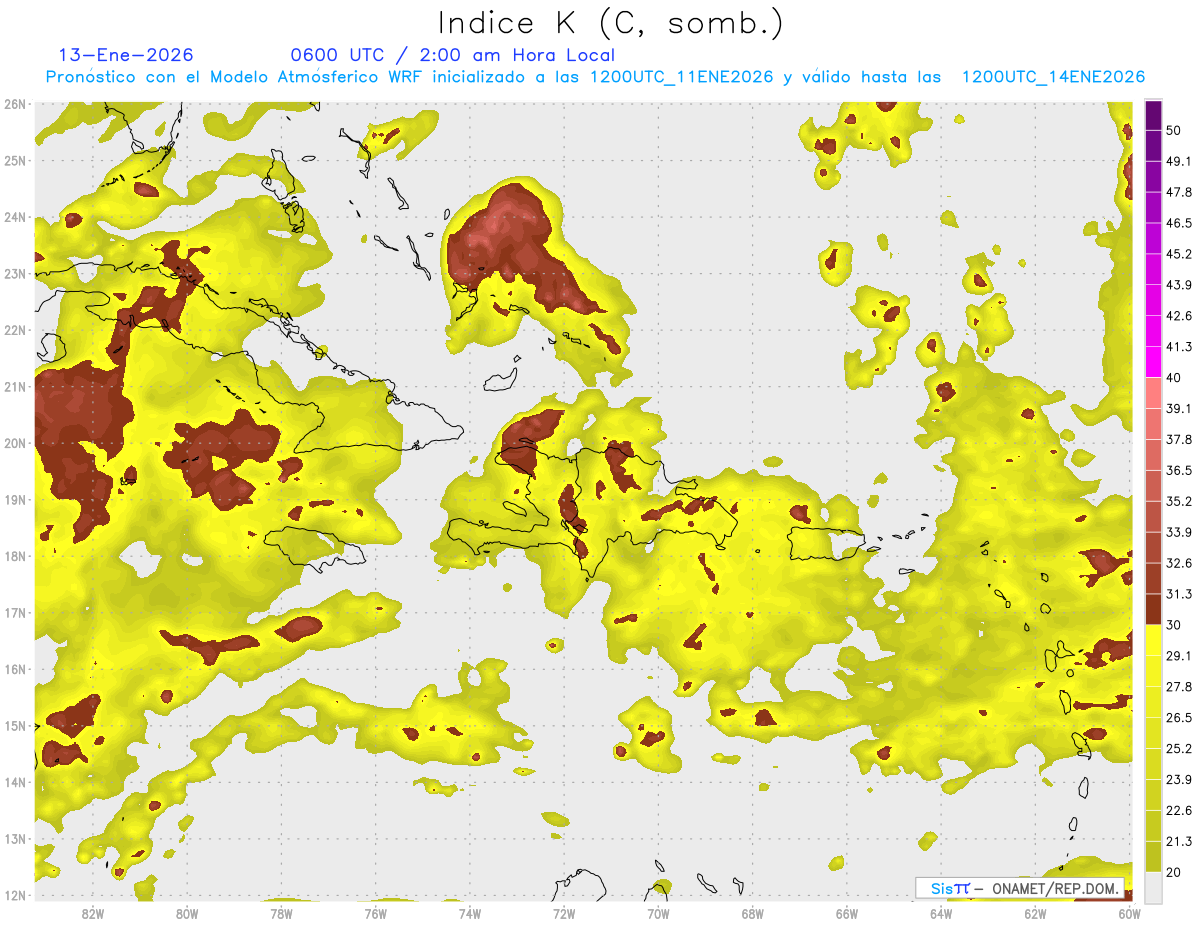Click the colorbar value "32.6"
1200x927 pixels.
click(x=1179, y=563)
